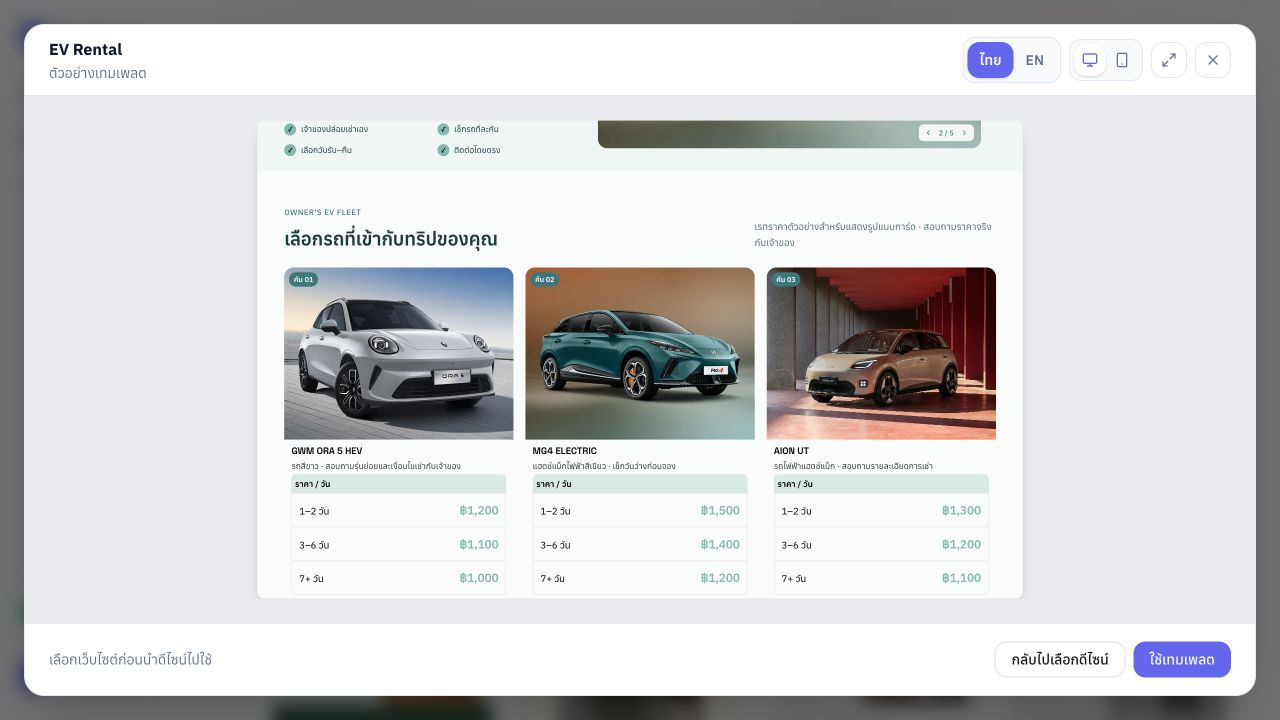The height and width of the screenshot is (720, 1280).
Task: Close the EV Rental template dialog
Action: click(1213, 60)
